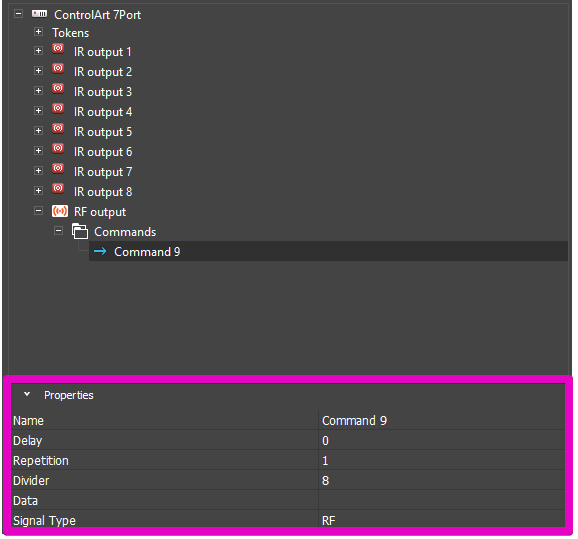Screen dimensions: 578x539
Task: Click the Data property label
Action: click(25, 501)
